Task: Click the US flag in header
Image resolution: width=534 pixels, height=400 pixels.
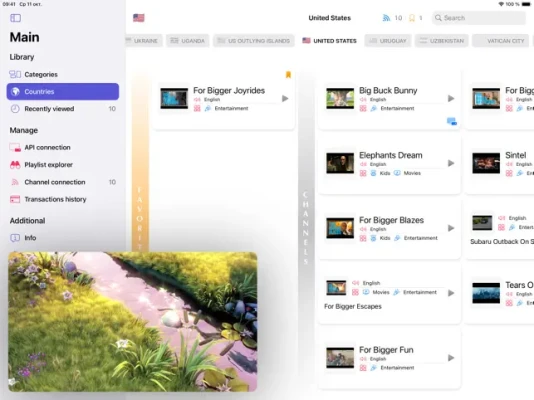Action: click(139, 18)
